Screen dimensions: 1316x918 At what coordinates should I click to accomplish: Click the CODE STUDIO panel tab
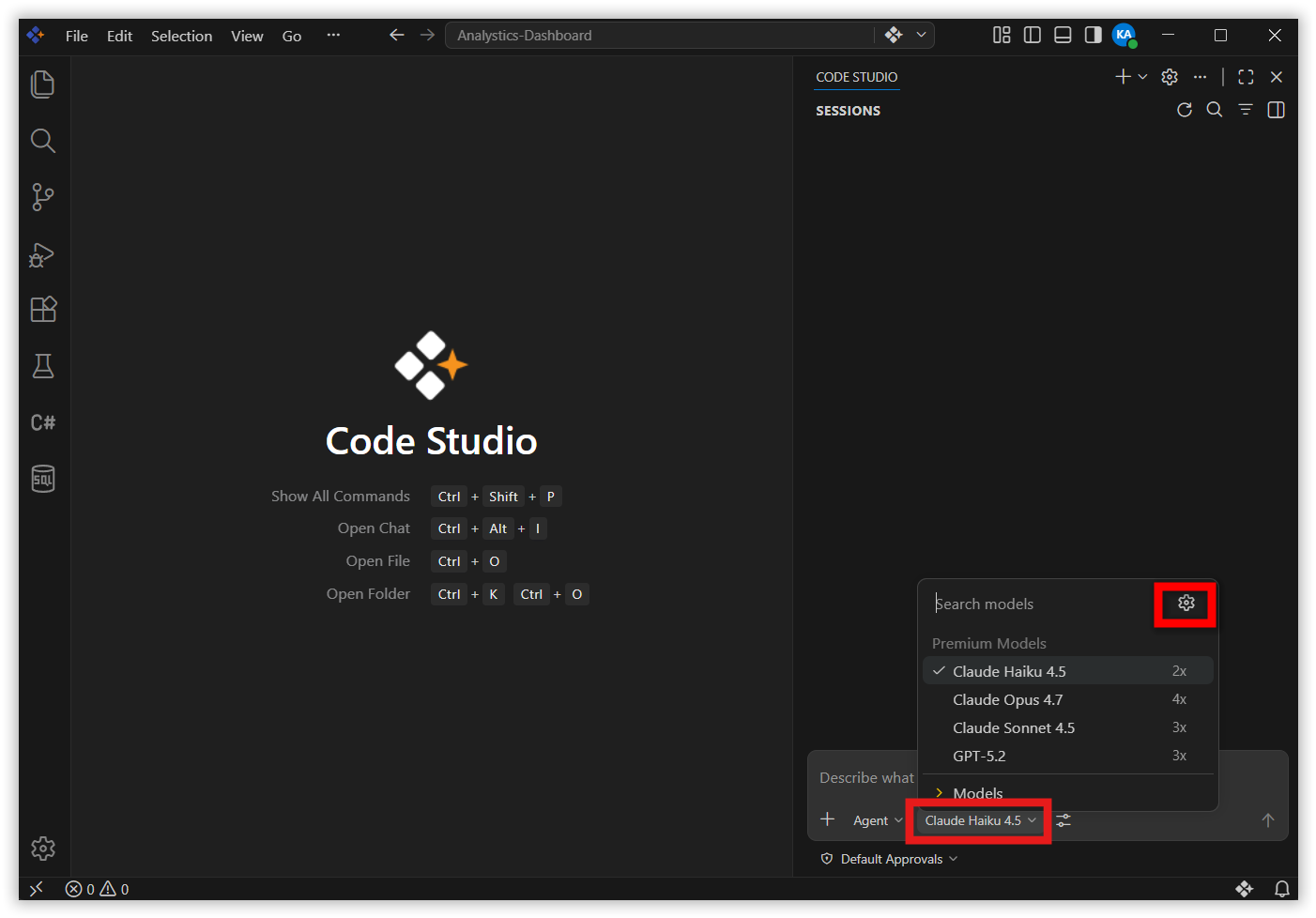[x=856, y=77]
